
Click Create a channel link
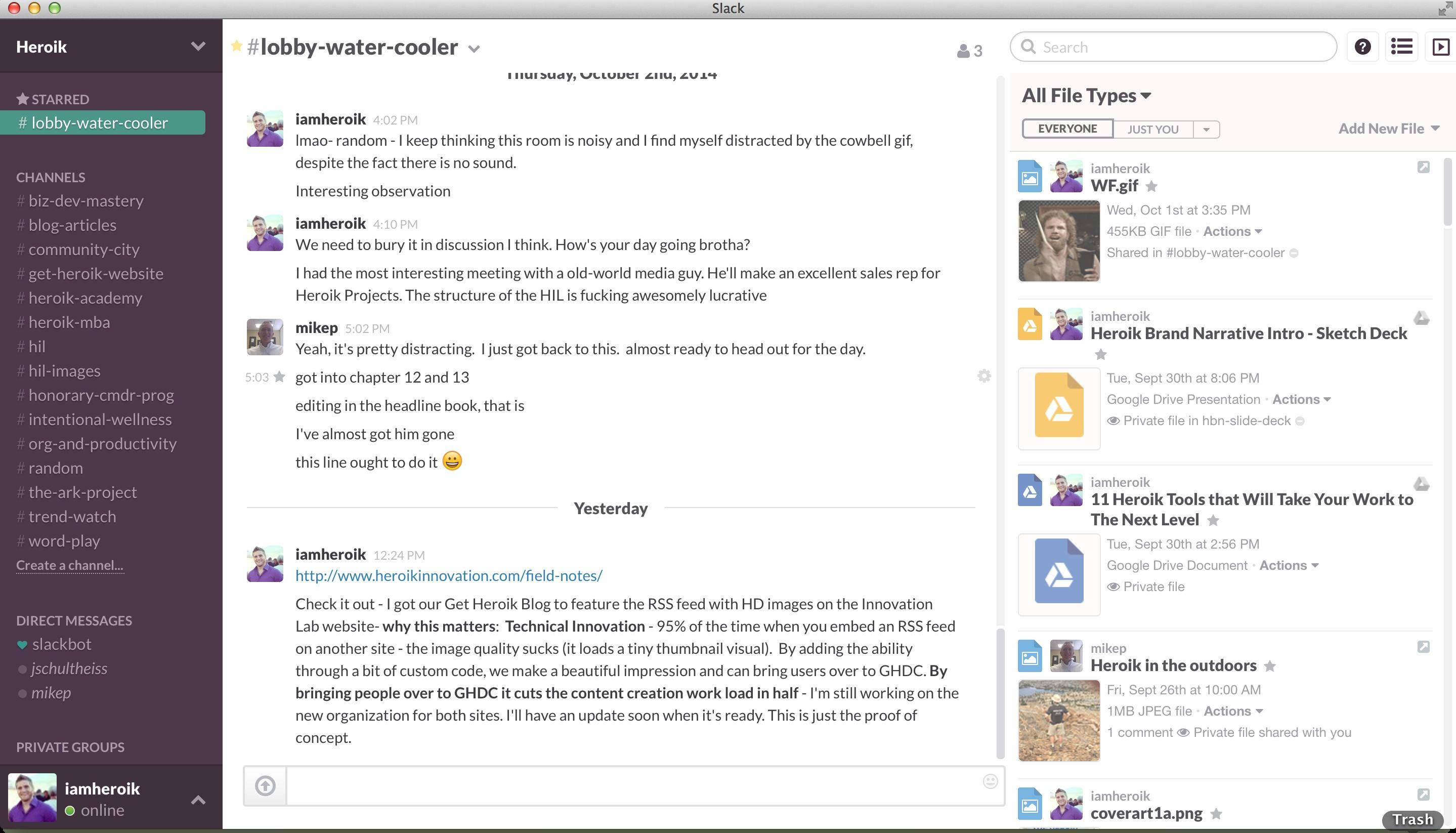[70, 565]
